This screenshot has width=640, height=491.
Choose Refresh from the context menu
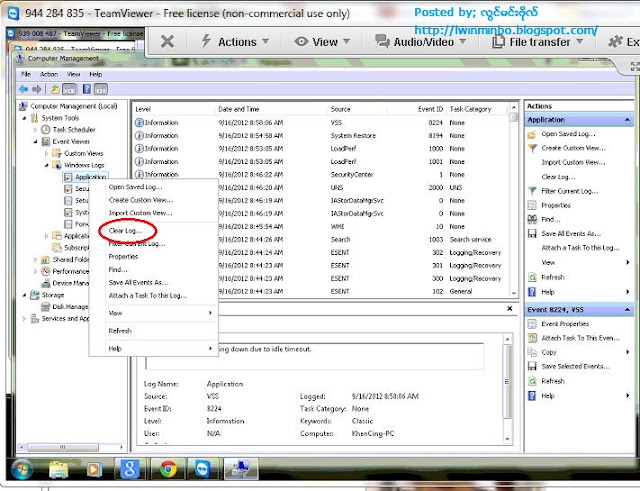tap(120, 331)
